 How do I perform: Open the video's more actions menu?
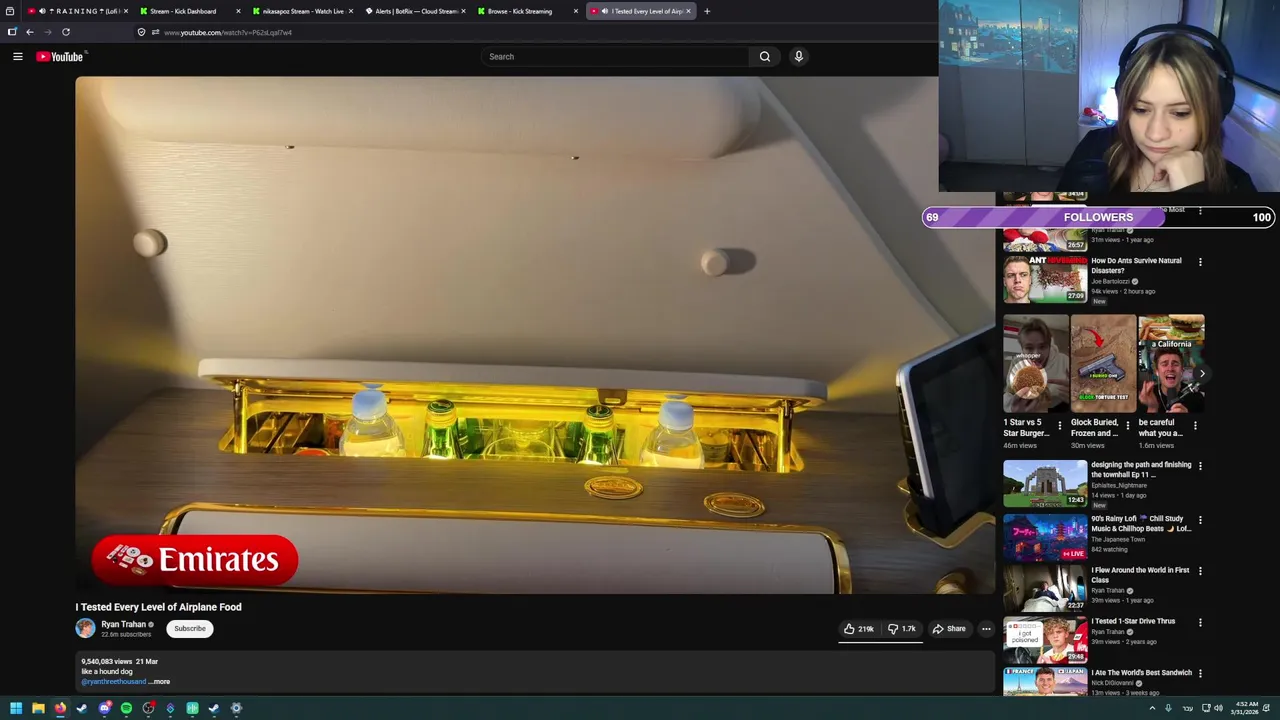pos(986,629)
